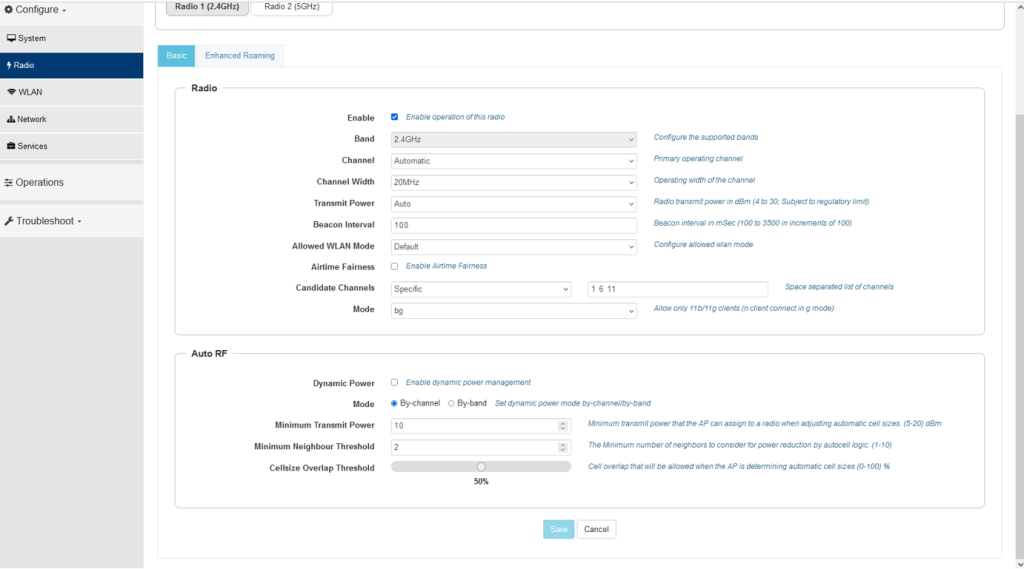
Task: Expand the Candidate Channels Specific dropdown
Action: pos(480,289)
